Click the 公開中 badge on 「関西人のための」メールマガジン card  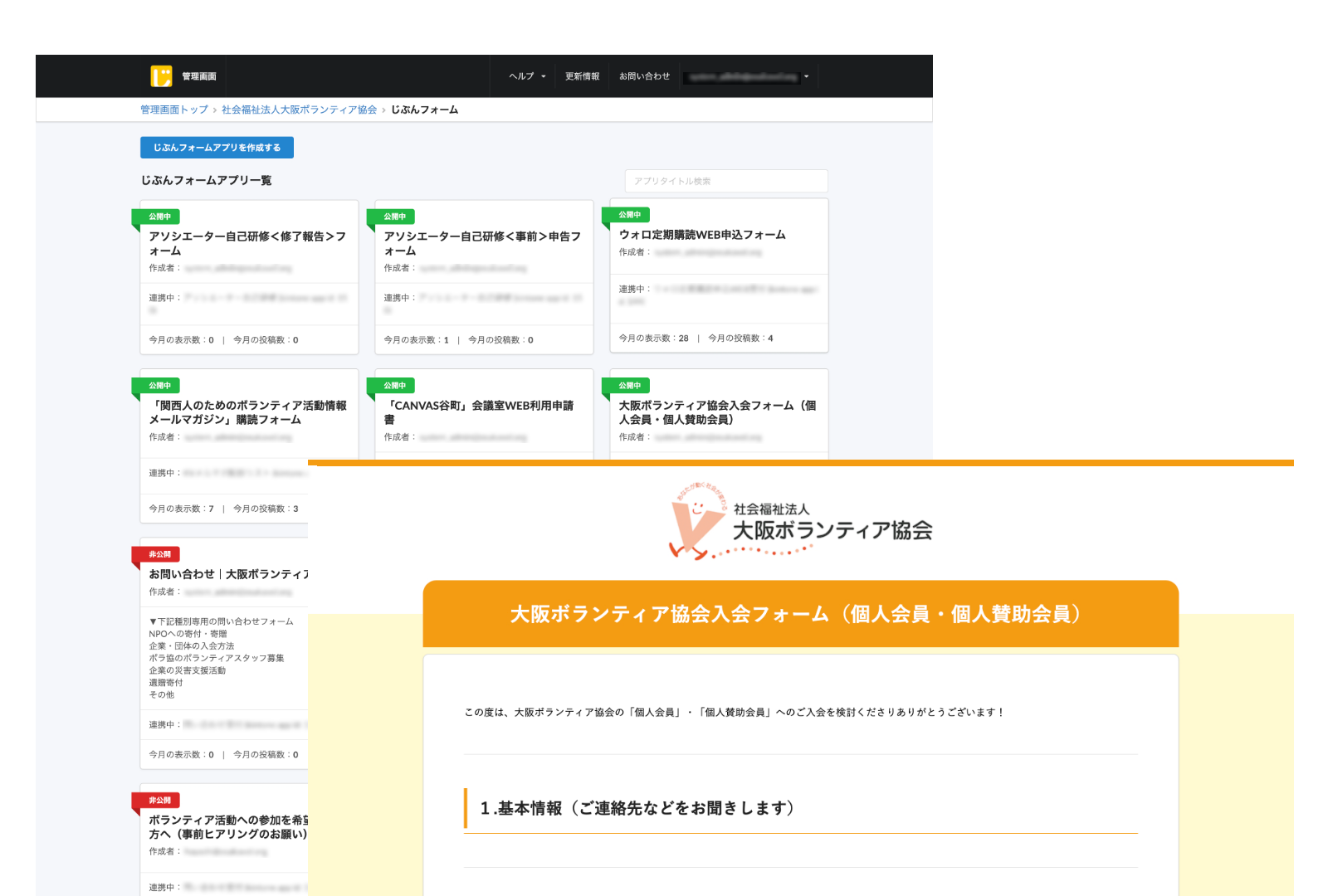point(159,385)
